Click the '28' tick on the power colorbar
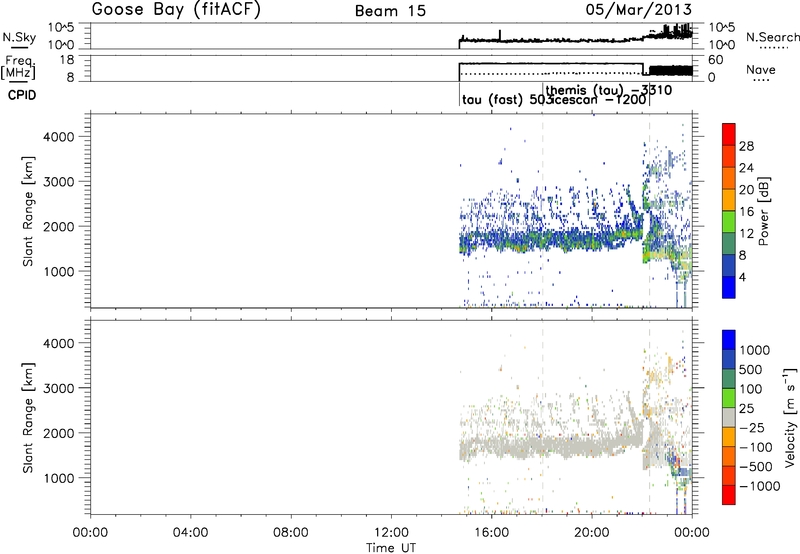The width and height of the screenshot is (800, 554). pyautogui.click(x=746, y=146)
